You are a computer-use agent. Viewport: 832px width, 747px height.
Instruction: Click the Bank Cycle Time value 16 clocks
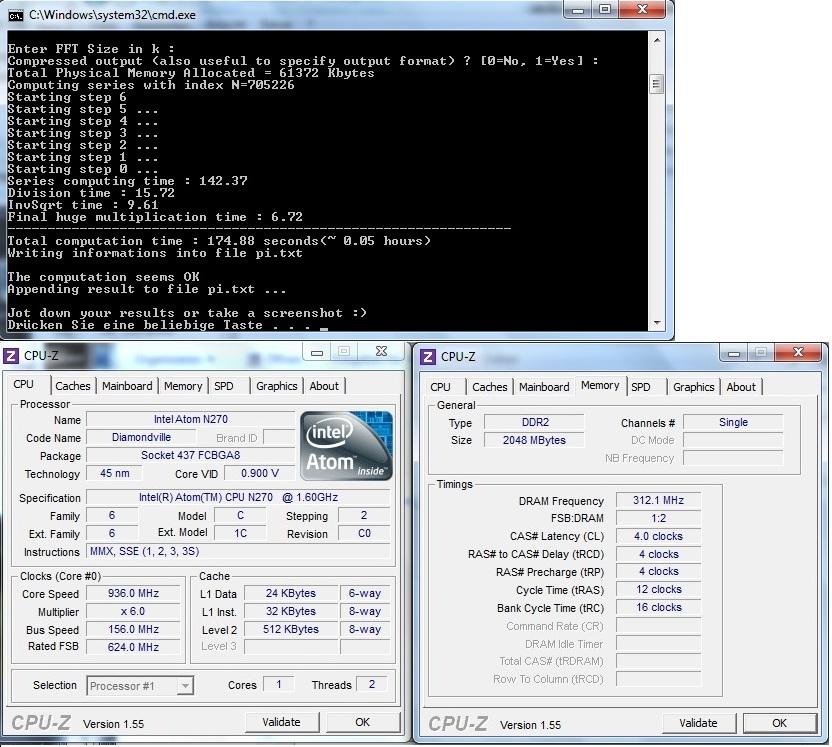658,607
